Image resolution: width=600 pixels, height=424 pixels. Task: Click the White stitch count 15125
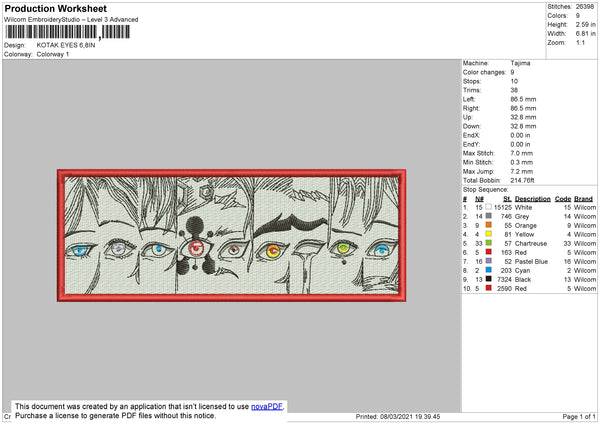click(503, 207)
